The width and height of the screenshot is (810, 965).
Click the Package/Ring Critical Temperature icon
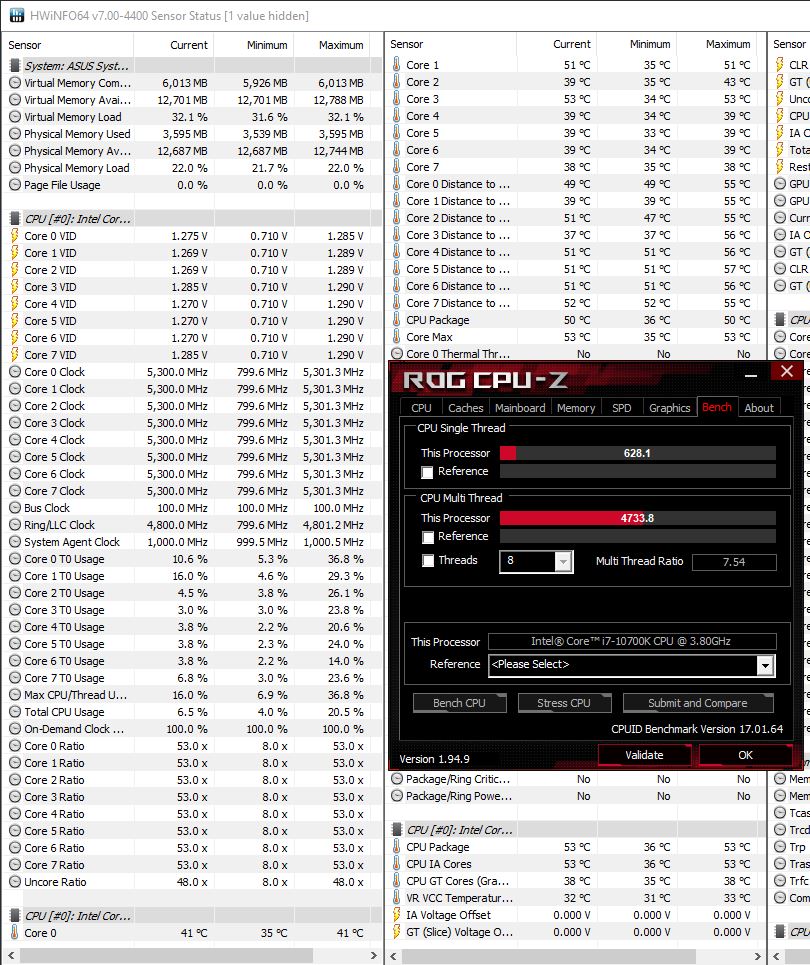coord(397,779)
